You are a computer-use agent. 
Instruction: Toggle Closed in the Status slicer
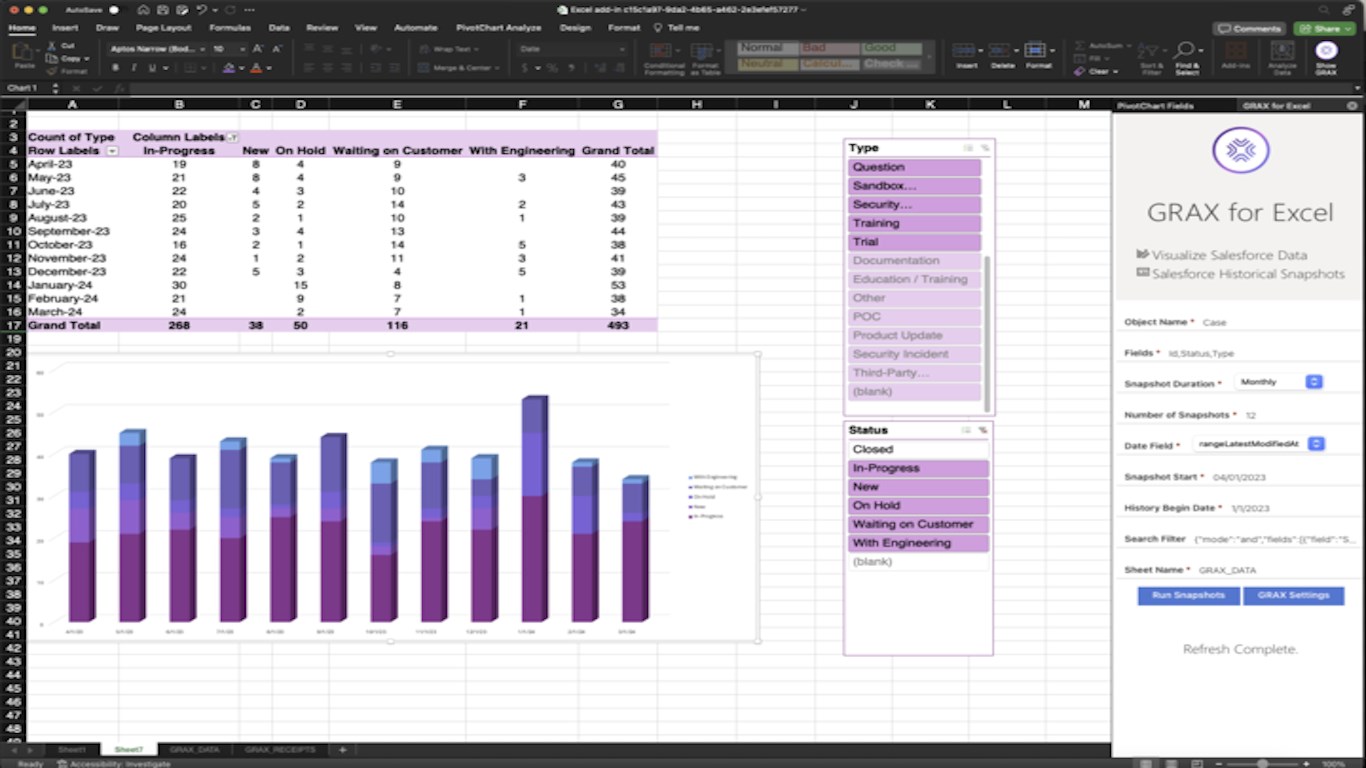click(919, 449)
